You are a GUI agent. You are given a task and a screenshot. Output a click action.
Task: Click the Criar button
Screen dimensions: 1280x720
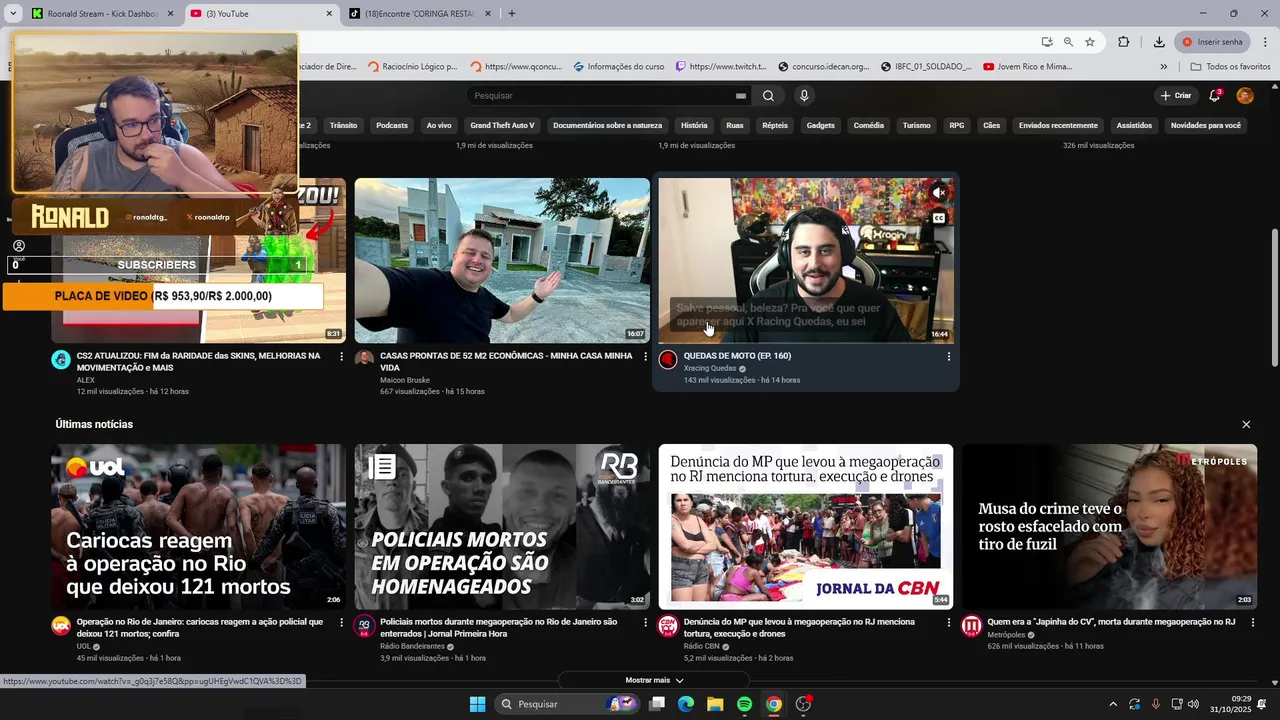1176,96
